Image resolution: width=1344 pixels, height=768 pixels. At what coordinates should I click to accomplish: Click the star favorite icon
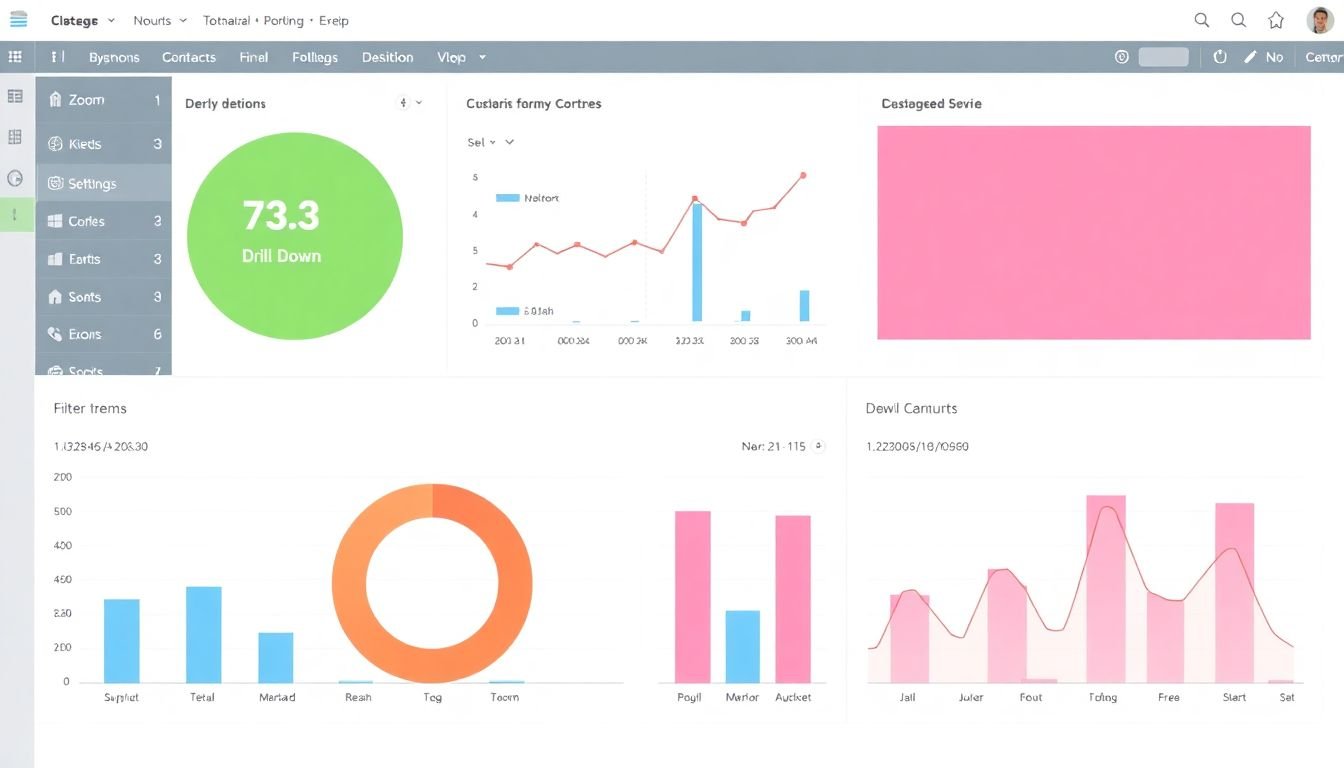tap(1276, 20)
